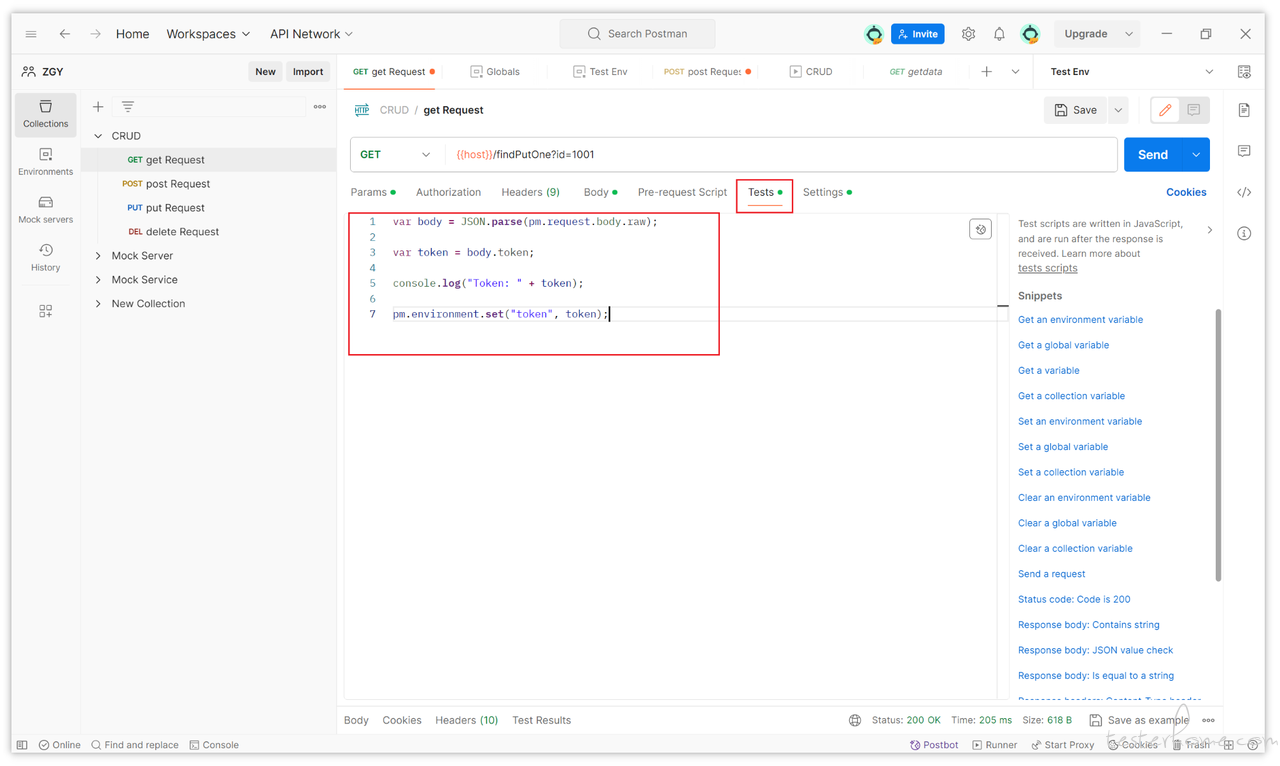Viewport: 1280px width, 766px height.
Task: Open the configure workspace sidebar icon
Action: tap(45, 311)
